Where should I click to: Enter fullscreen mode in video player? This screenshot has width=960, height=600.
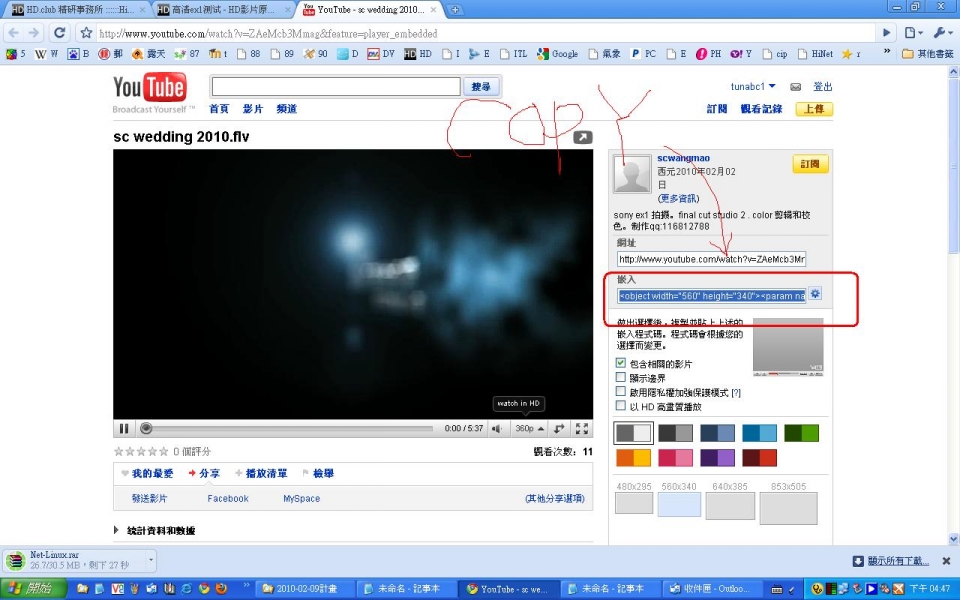582,429
